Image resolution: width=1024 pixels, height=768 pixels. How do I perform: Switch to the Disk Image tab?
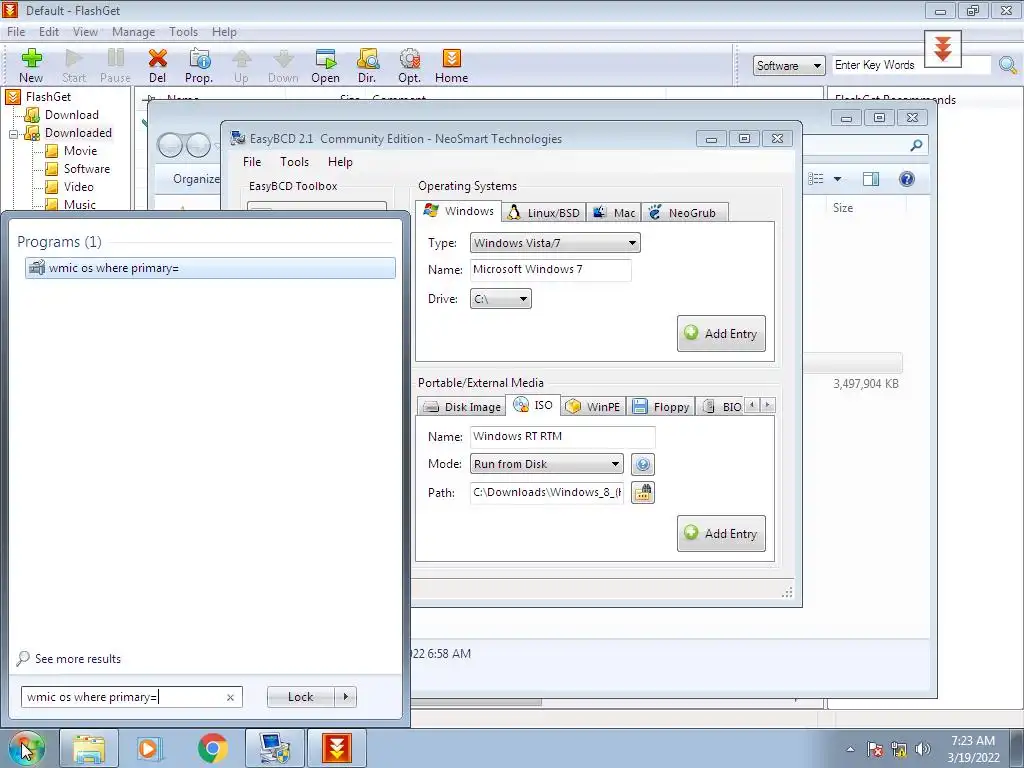[x=461, y=407]
